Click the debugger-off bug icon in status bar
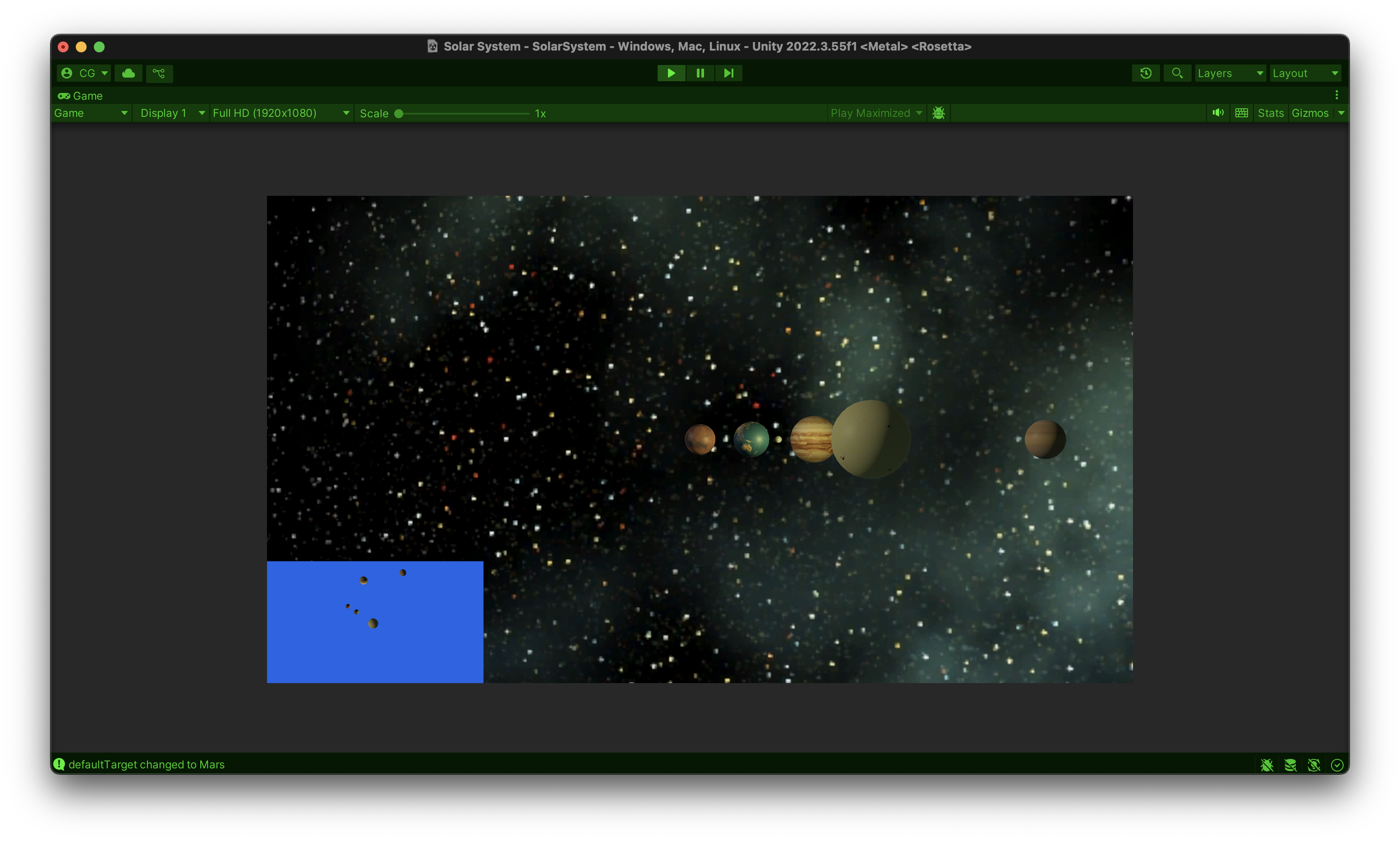 [x=1267, y=765]
